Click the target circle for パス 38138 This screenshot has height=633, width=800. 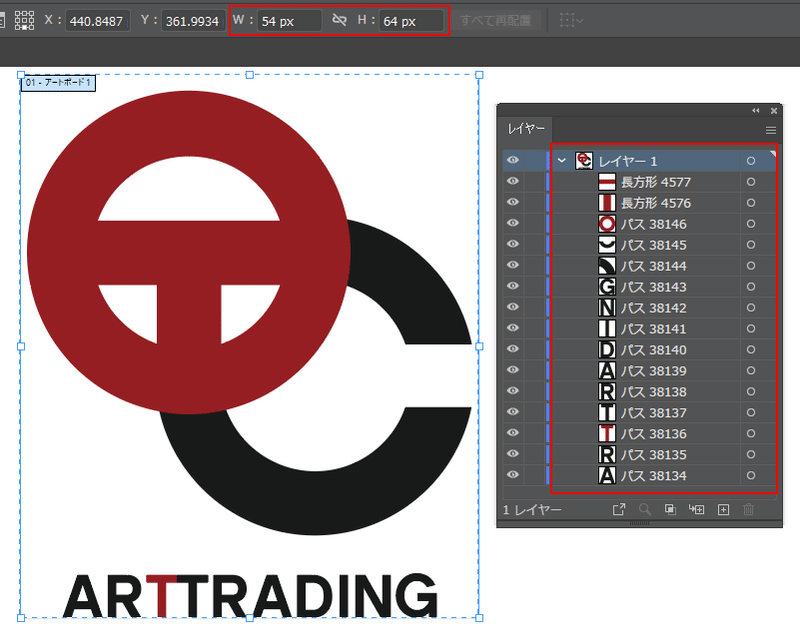(751, 391)
